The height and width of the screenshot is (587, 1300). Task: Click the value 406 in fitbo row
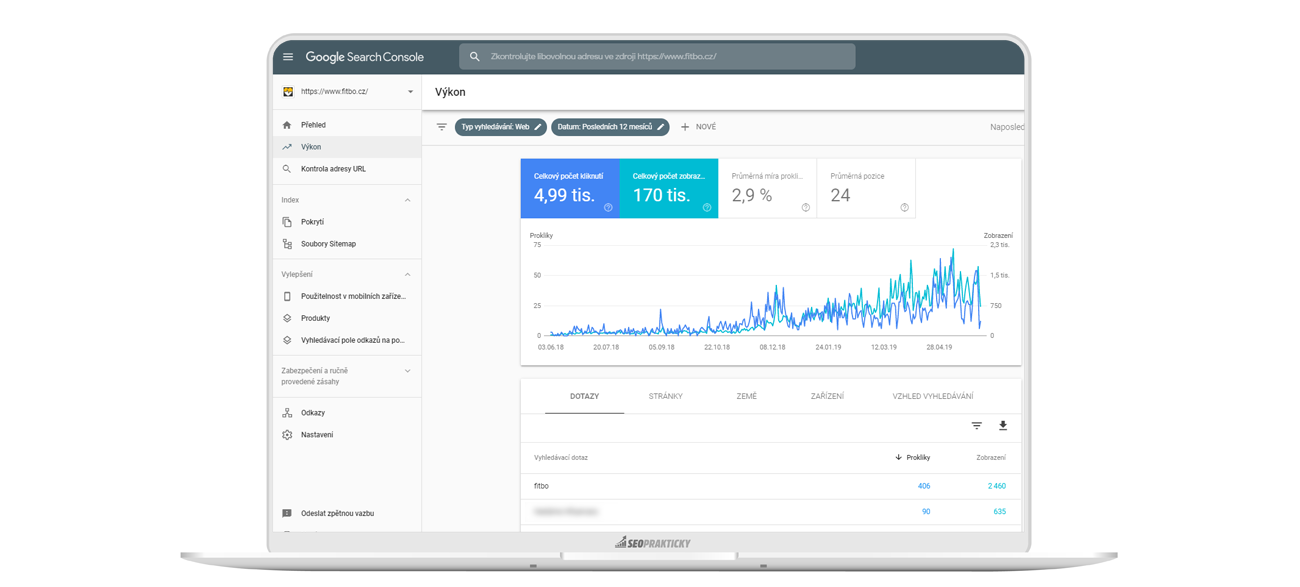click(x=924, y=486)
